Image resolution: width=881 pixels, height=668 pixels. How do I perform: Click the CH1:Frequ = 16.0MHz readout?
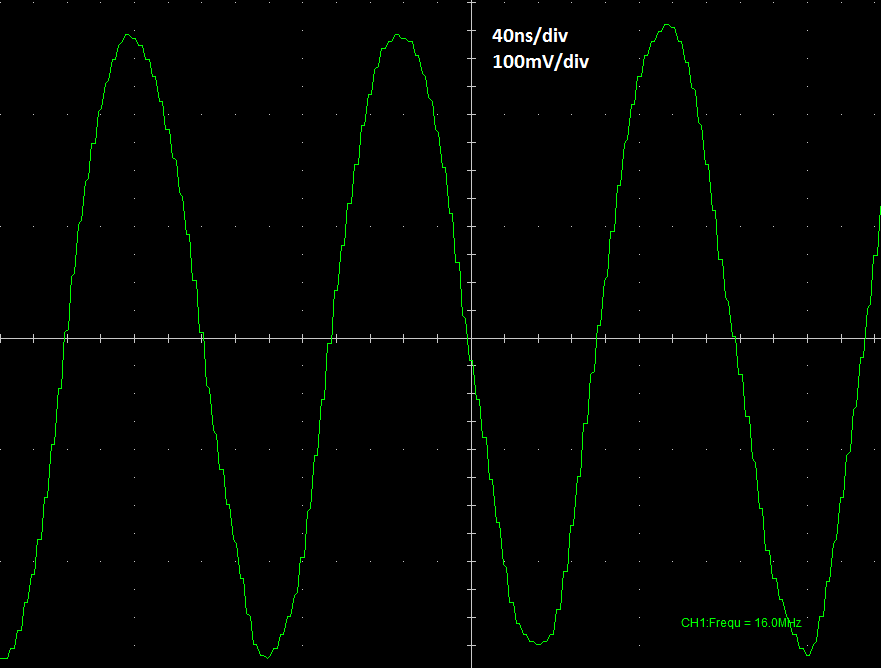[x=741, y=622]
